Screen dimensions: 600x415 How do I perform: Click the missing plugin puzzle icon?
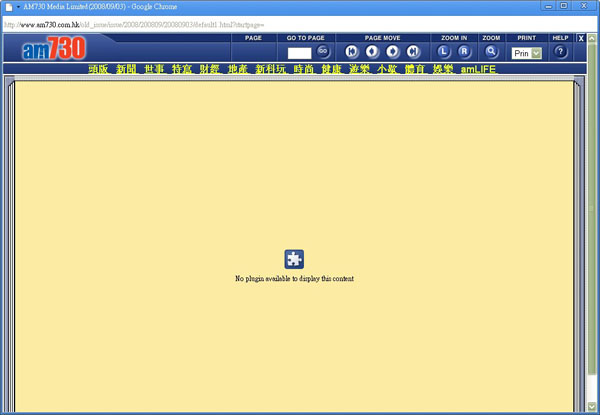[x=294, y=259]
